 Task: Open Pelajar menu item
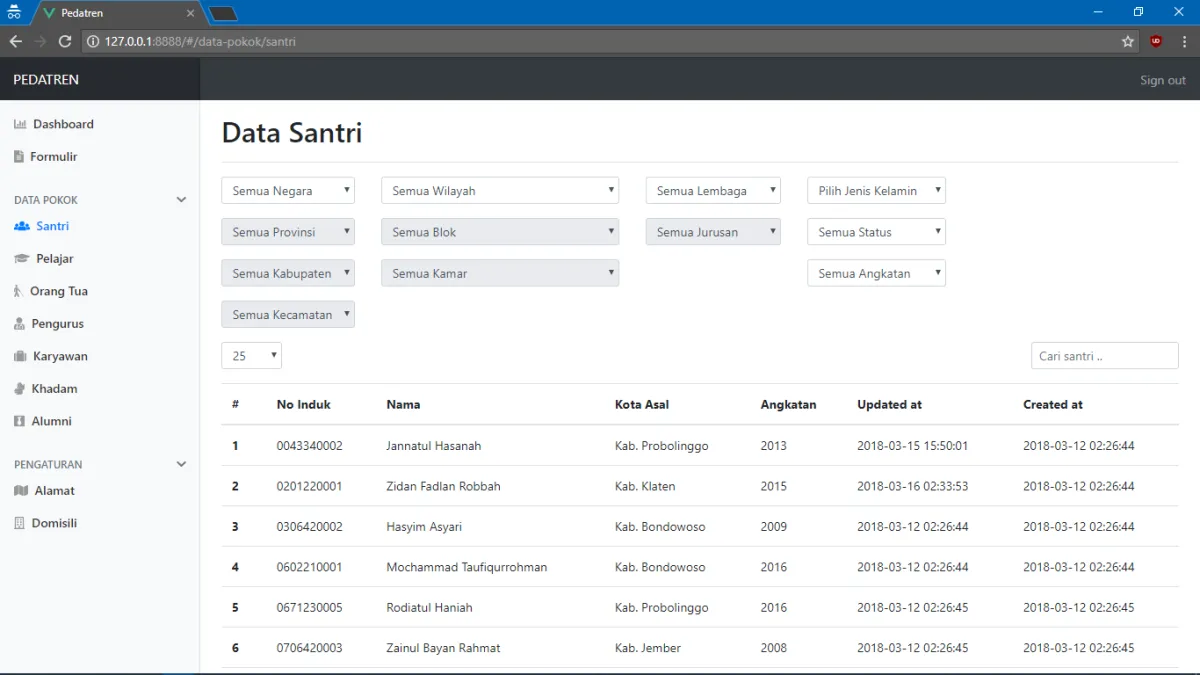point(55,258)
